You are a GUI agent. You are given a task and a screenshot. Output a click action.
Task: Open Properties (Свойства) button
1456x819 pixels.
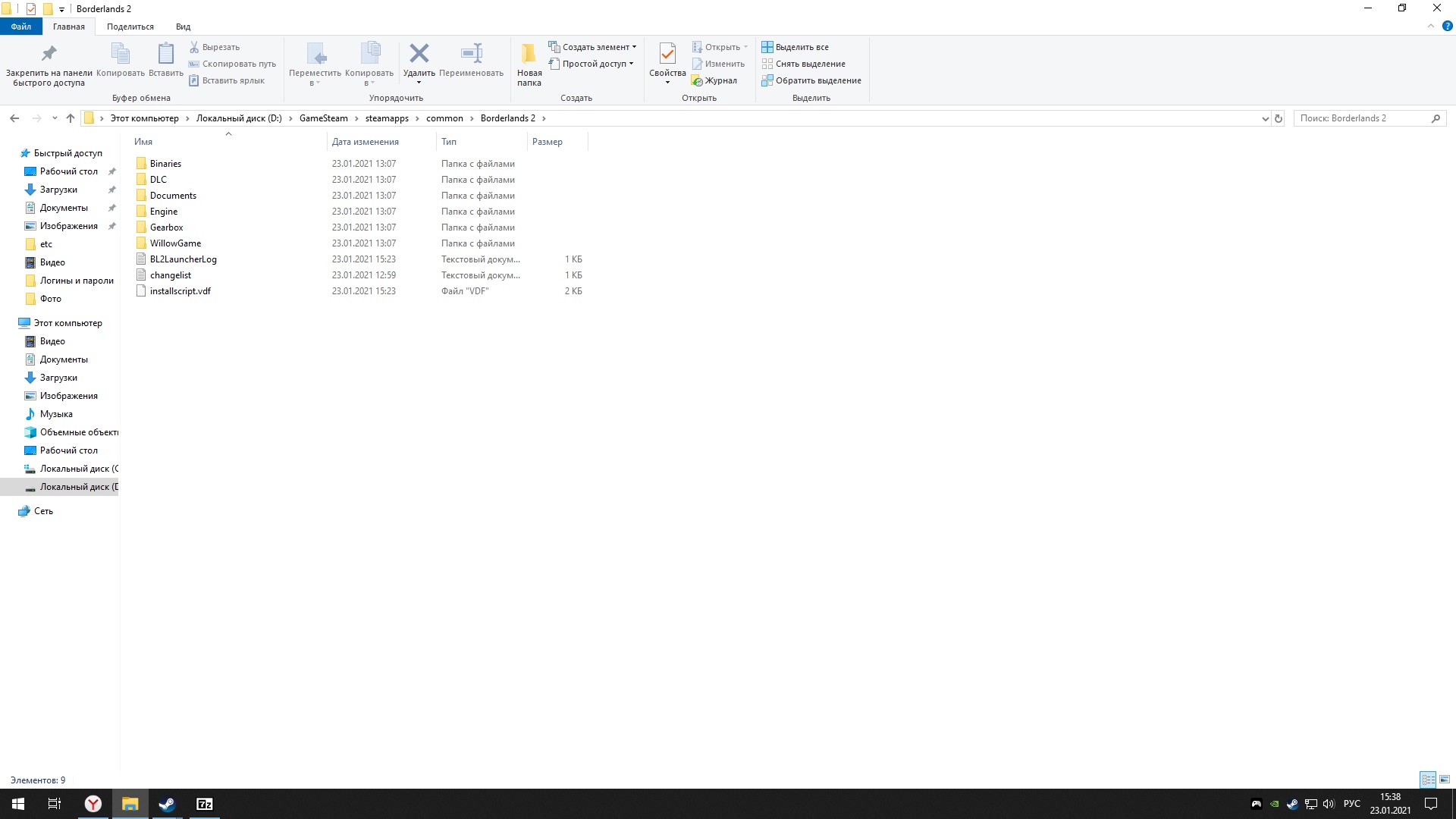click(667, 64)
